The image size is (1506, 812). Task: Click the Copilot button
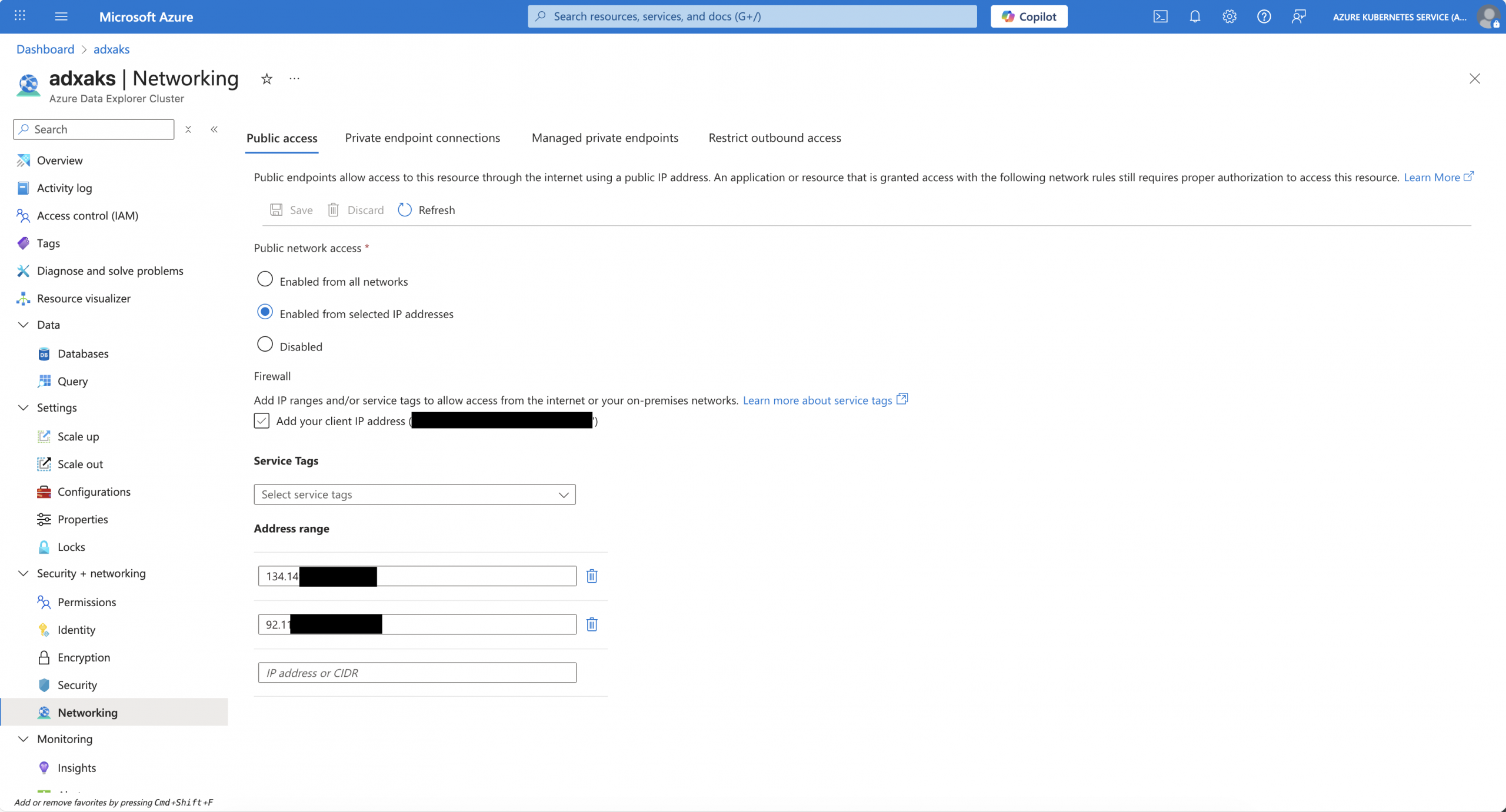pos(1028,16)
